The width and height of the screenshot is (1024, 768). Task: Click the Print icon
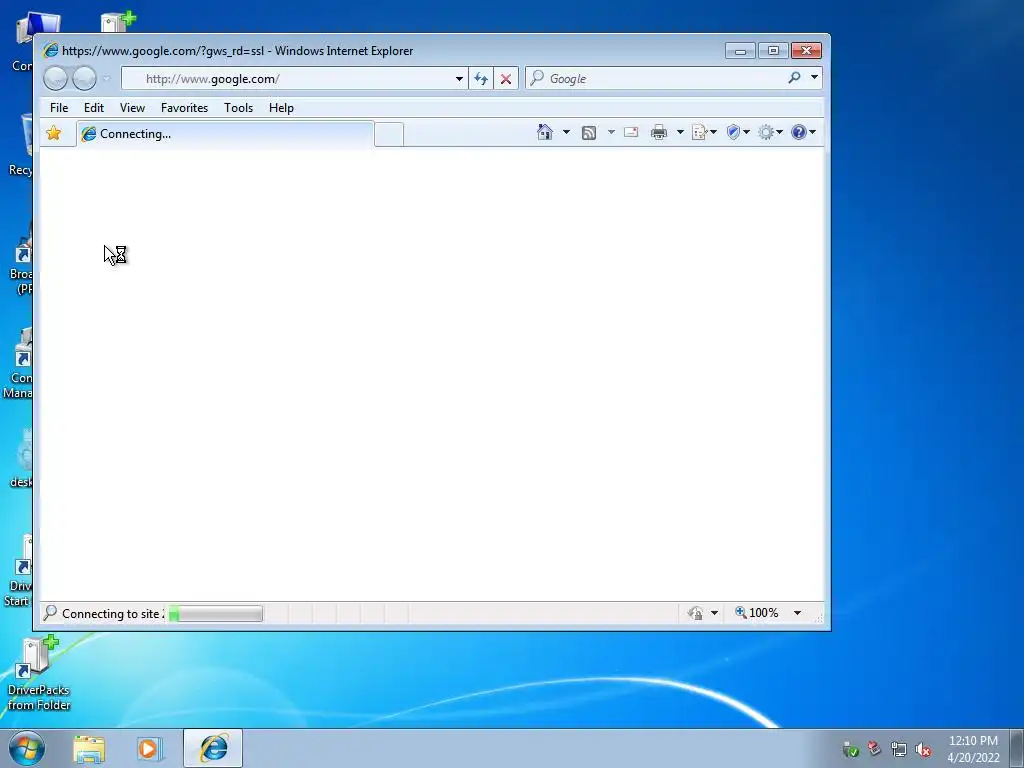point(659,133)
